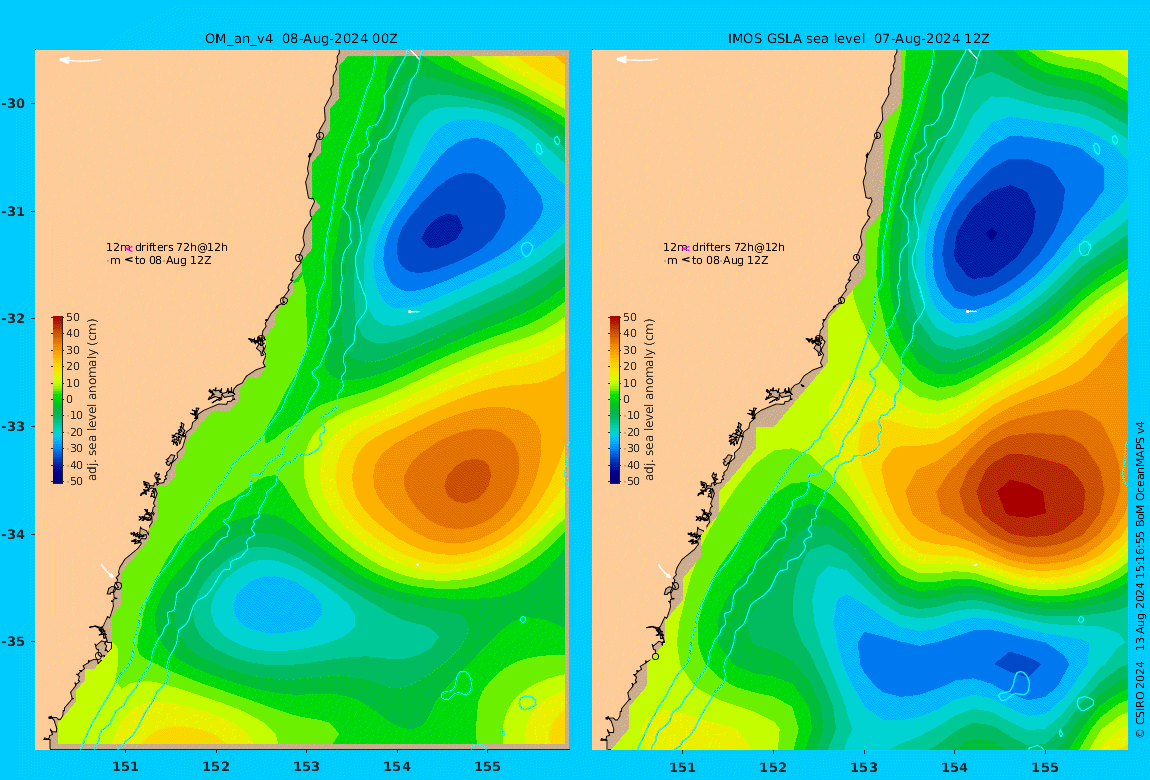Click longitude 154 under the IMOS GSLA map
The image size is (1150, 780).
(954, 767)
